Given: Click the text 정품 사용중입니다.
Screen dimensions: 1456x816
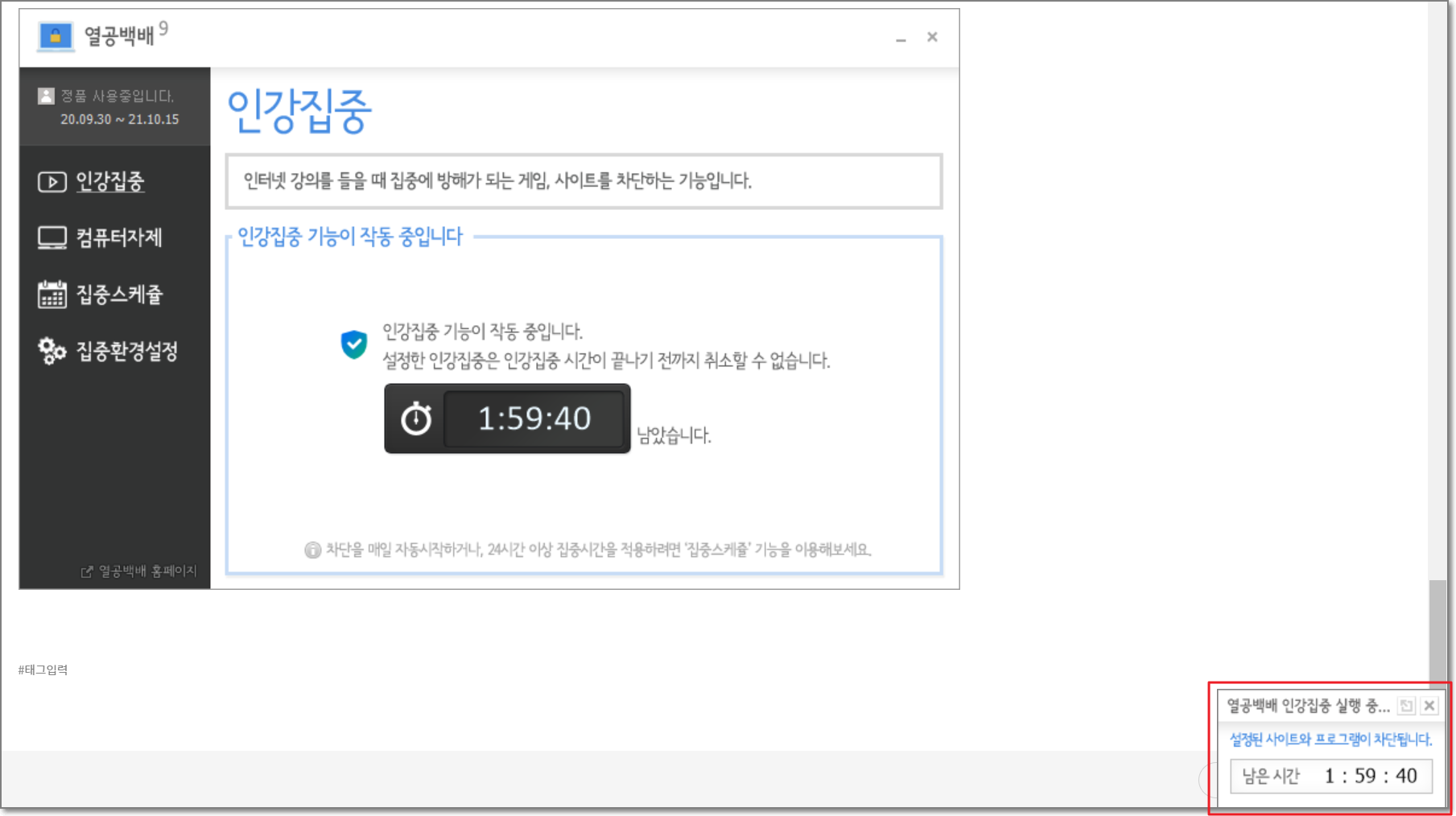Looking at the screenshot, I should [x=118, y=96].
